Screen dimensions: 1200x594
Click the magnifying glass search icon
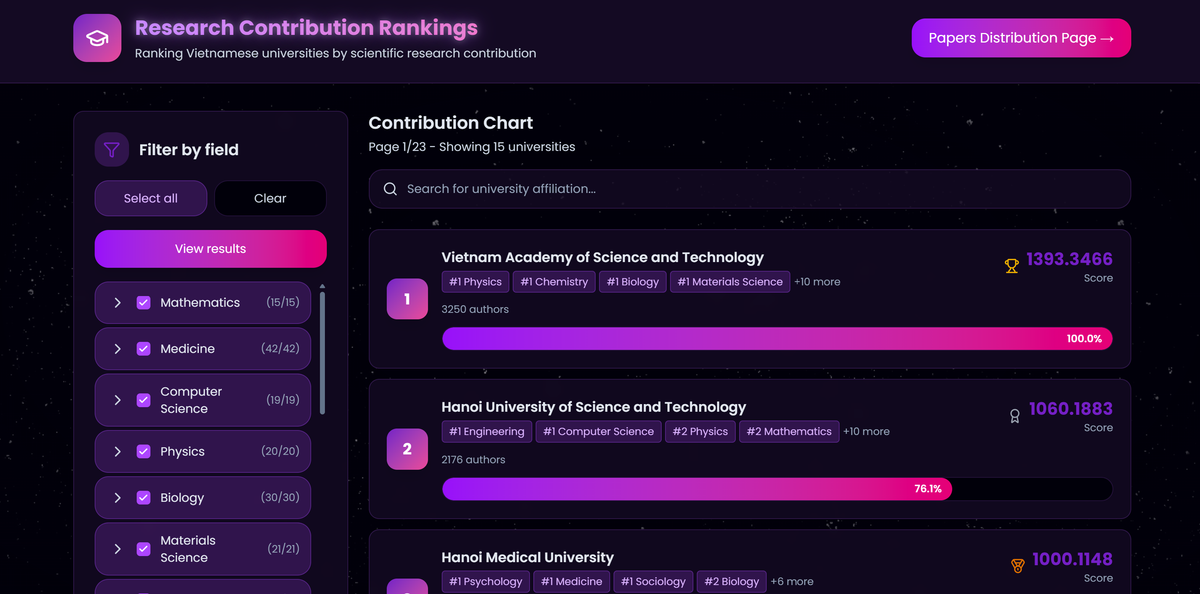[x=391, y=189]
